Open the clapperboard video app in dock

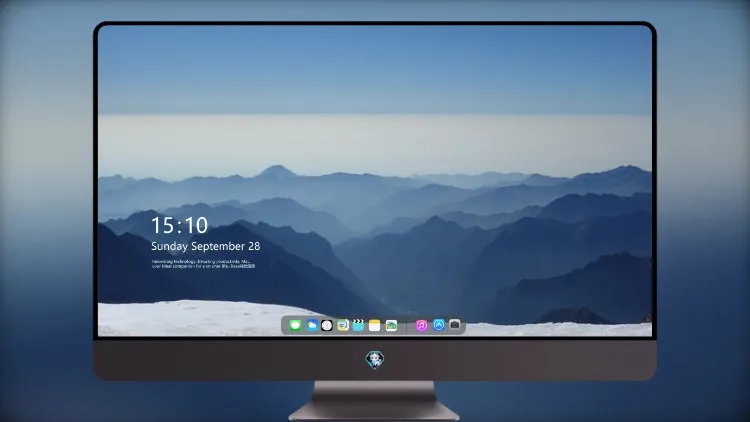click(358, 326)
